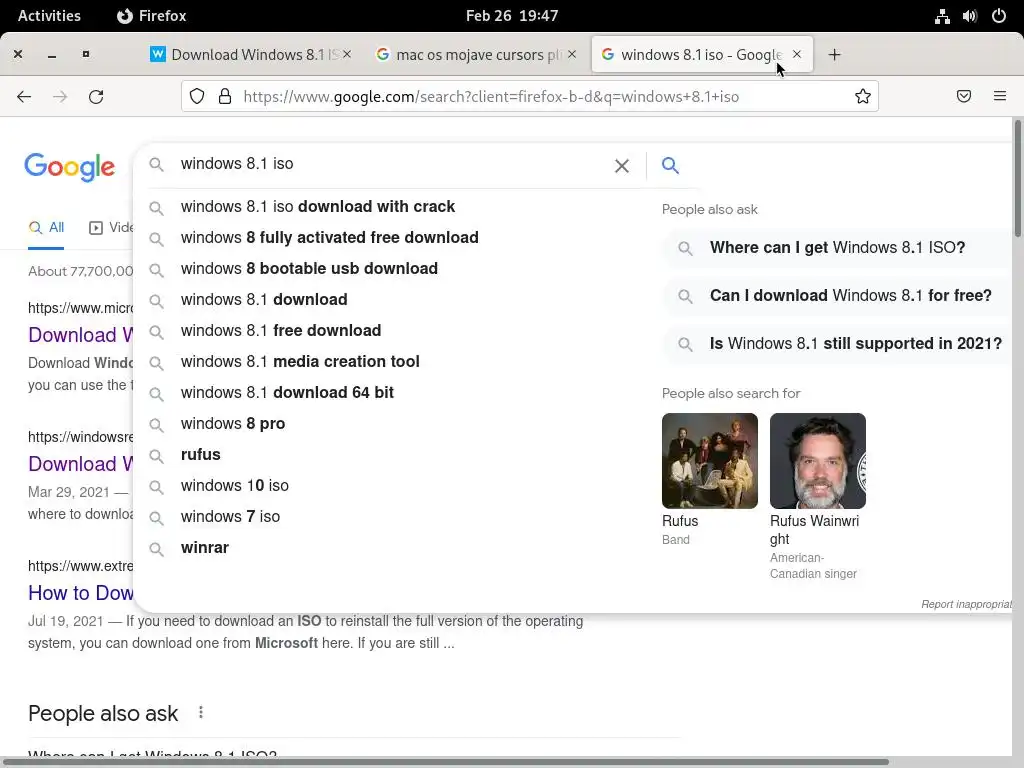The image size is (1024, 768).
Task: Bookmark this page with the star icon
Action: coord(863,97)
